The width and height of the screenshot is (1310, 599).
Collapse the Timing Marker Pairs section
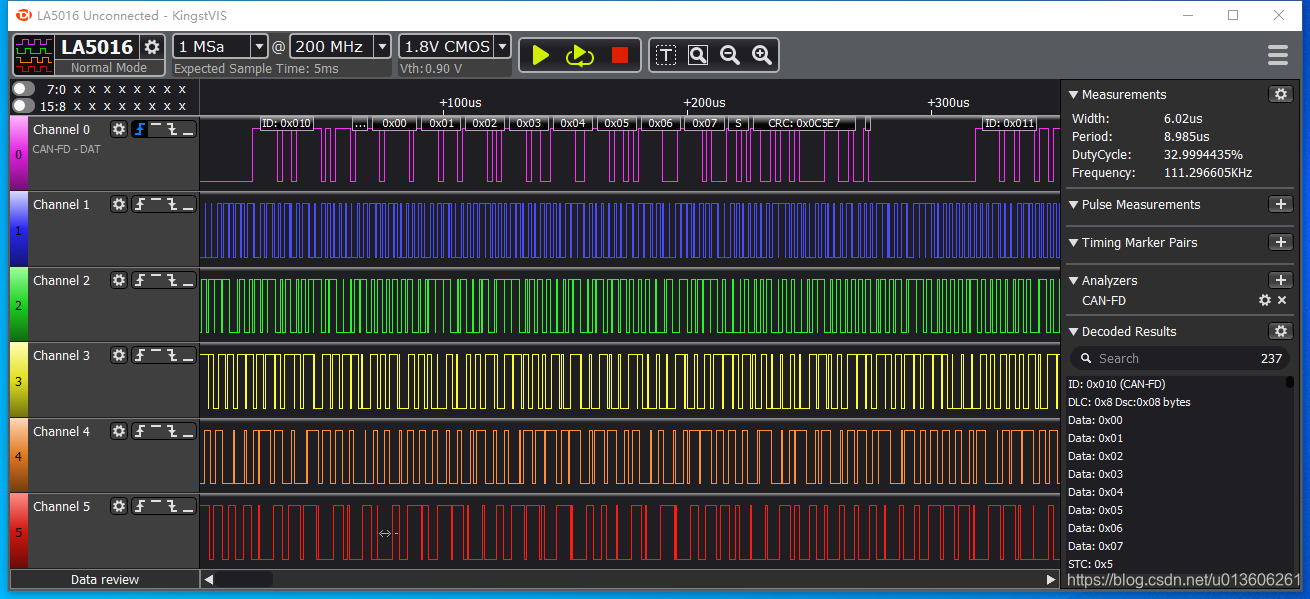tap(1073, 243)
